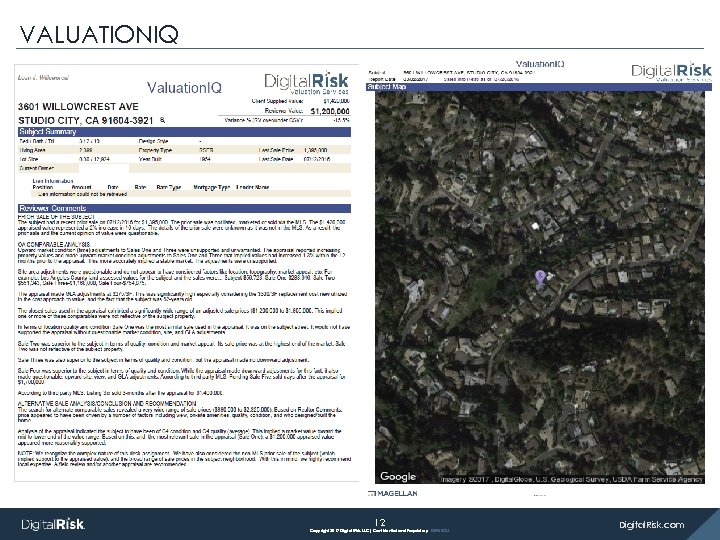Click the 'ALTERNATIVE SALE ANALYSIS' heading
Image resolution: width=720 pixels, height=540 pixels.
pos(107,403)
